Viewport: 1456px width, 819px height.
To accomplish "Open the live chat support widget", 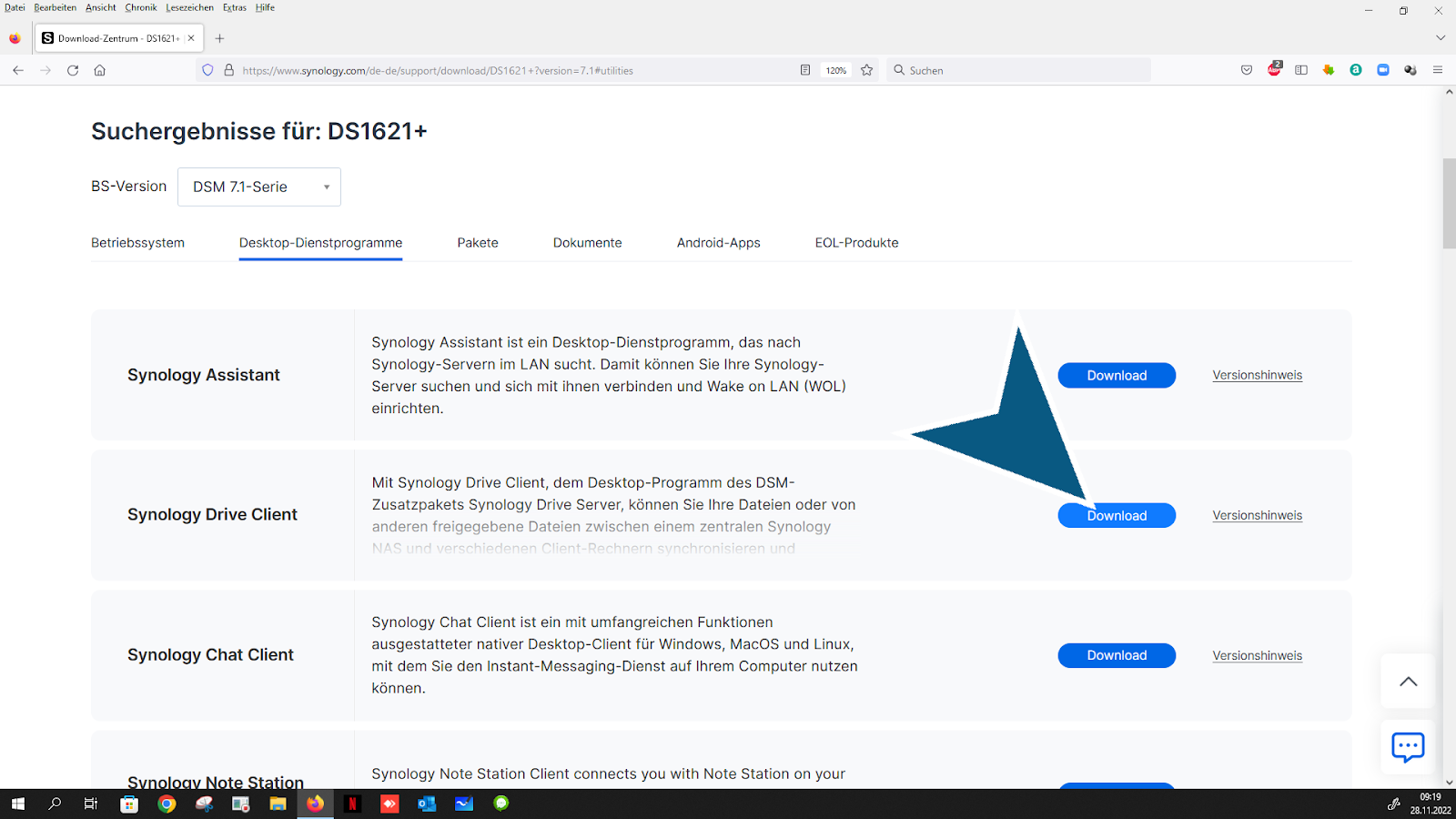I will pos(1408,747).
